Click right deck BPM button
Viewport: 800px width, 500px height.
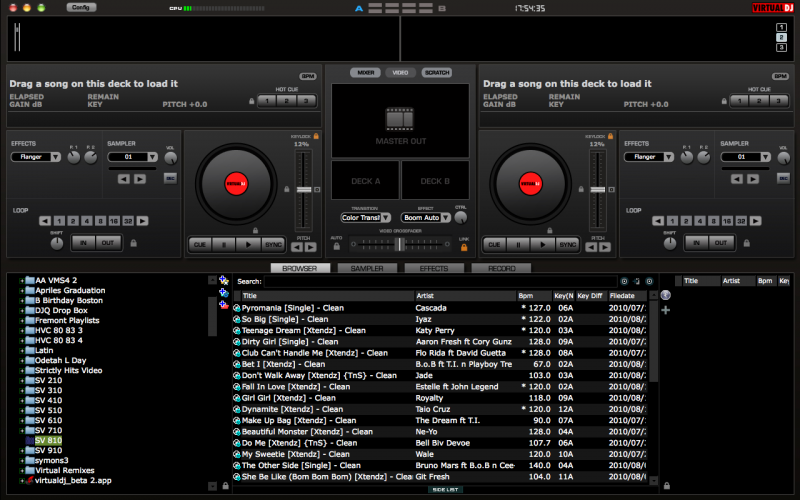(x=780, y=77)
